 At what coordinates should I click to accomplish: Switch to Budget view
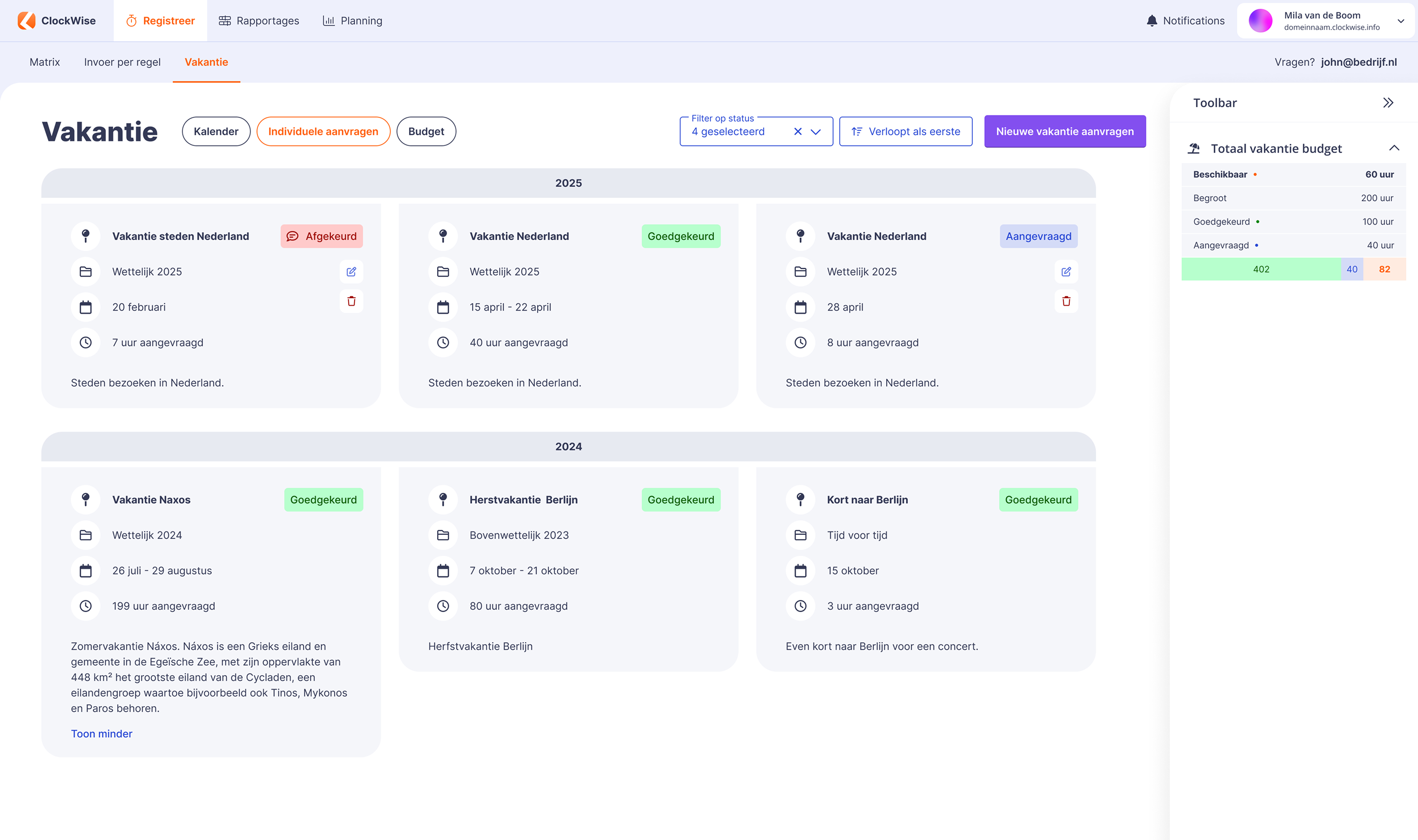click(x=426, y=131)
